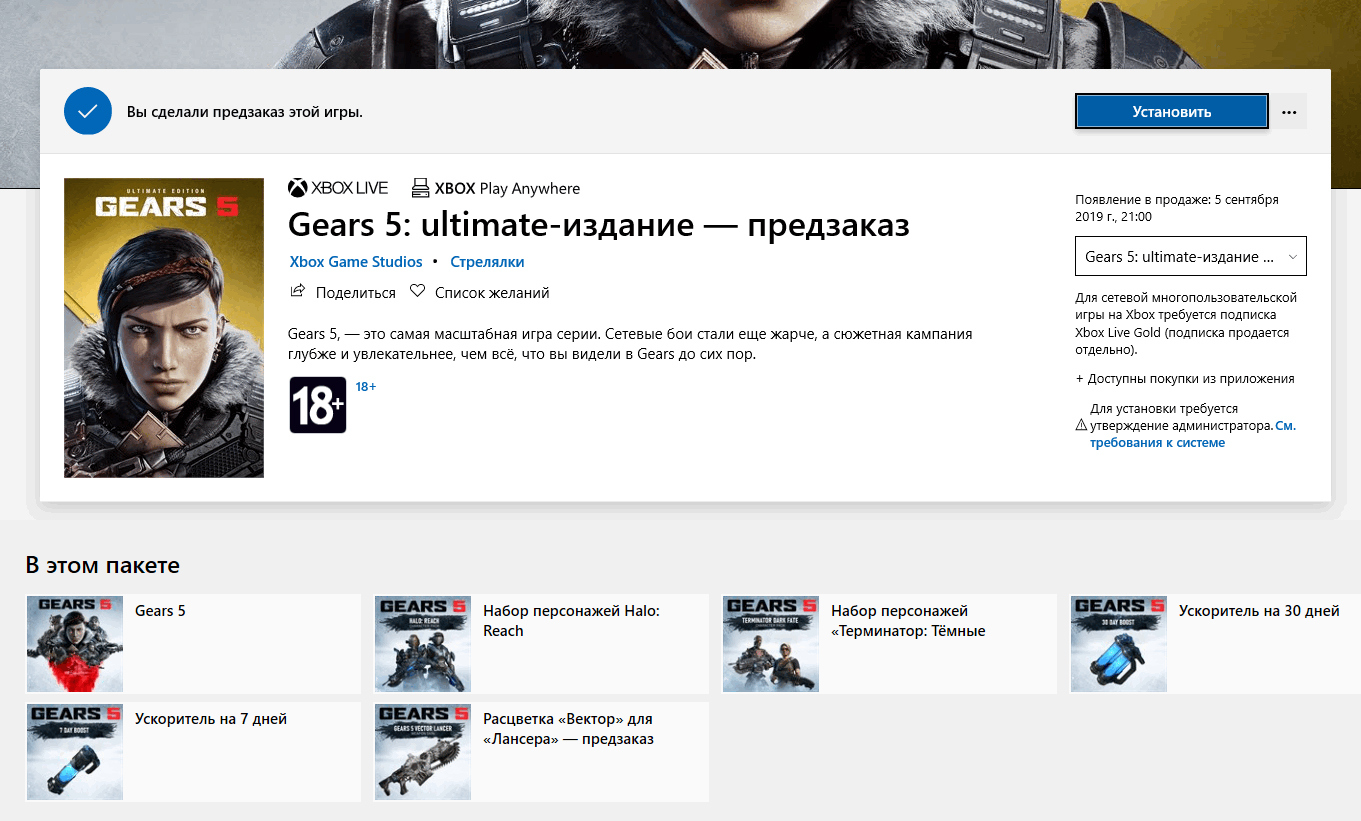The image size is (1361, 821).
Task: Click the wishlist heart icon
Action: click(418, 292)
